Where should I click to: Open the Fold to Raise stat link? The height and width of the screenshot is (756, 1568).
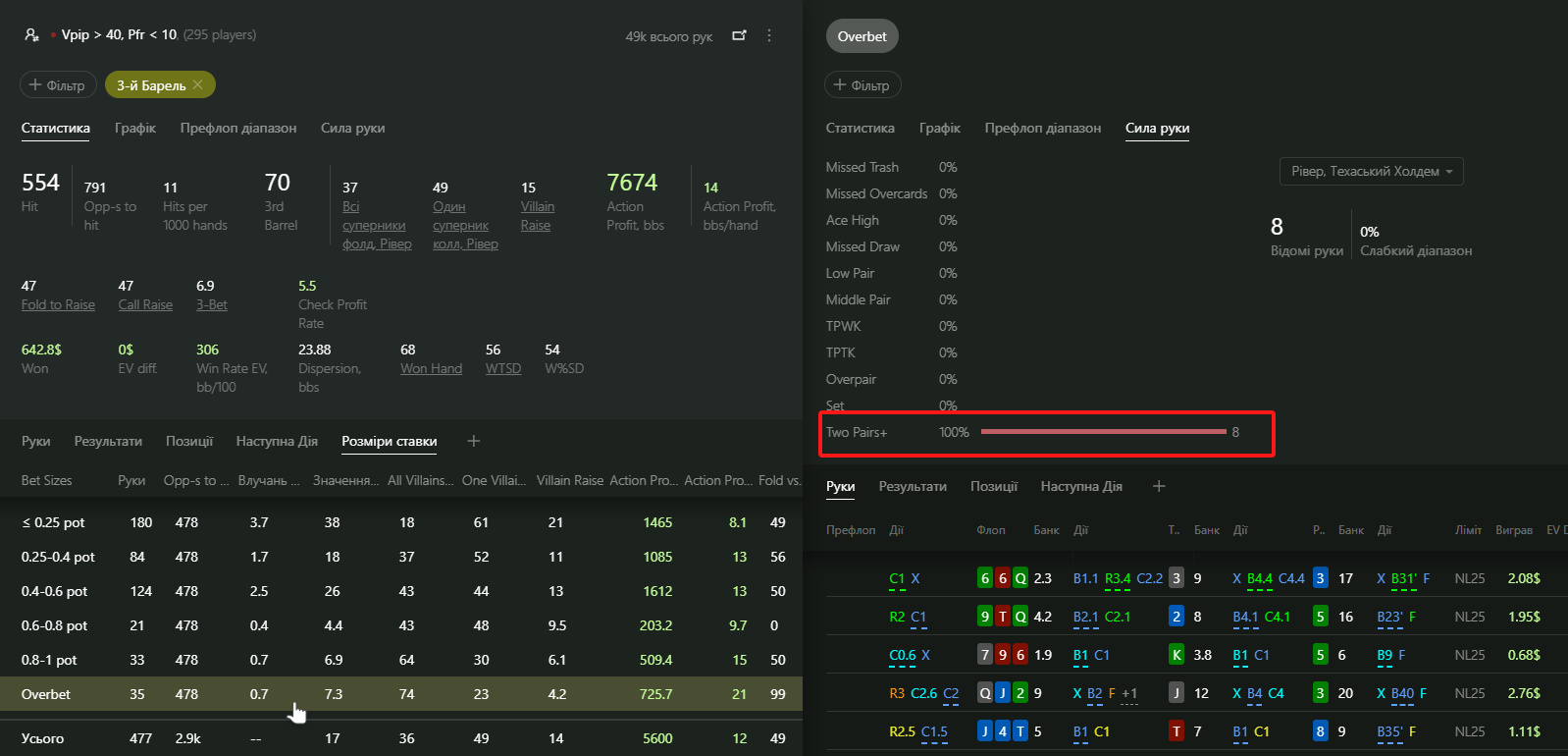tap(58, 304)
